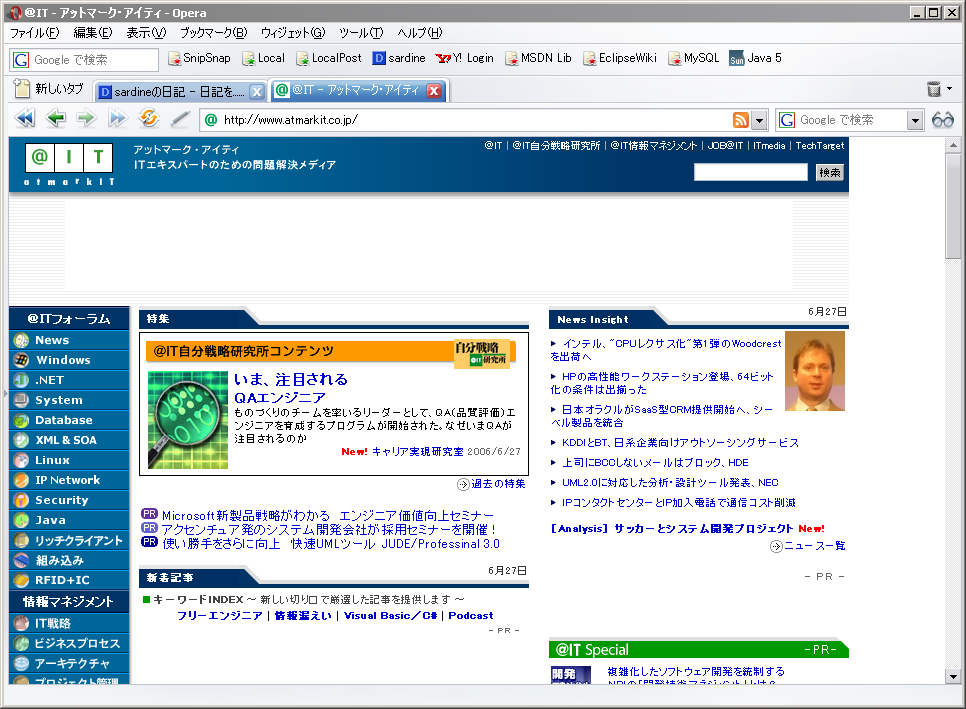The height and width of the screenshot is (709, 966).
Task: Click the Rewind navigation button
Action: pos(25,118)
